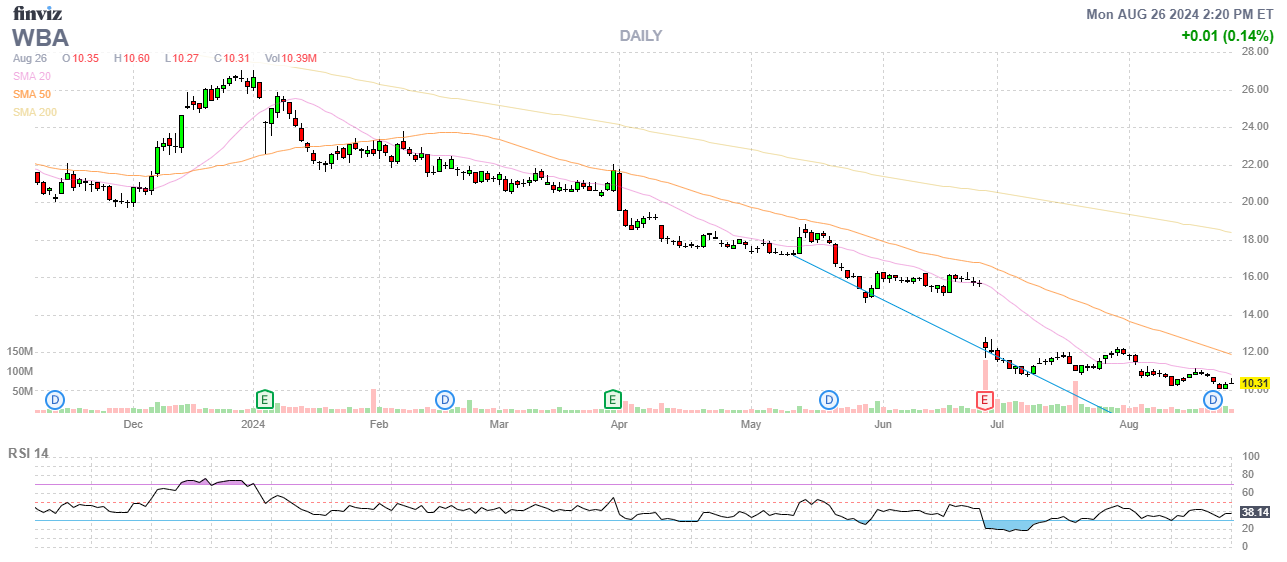This screenshot has width=1287, height=562.
Task: Select the green earnings marker in early January
Action: (x=265, y=400)
